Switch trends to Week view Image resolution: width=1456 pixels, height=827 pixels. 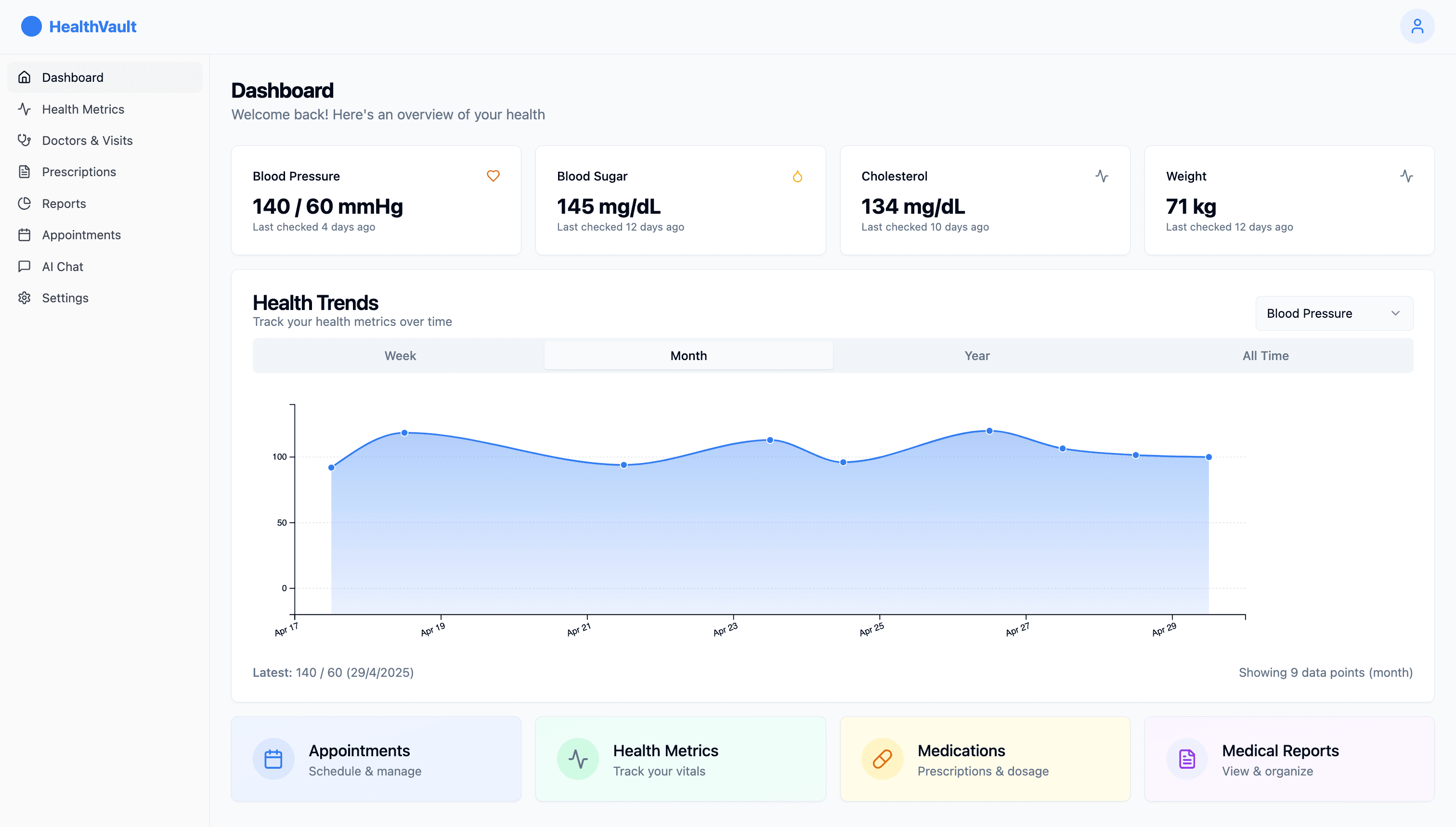[x=400, y=356]
